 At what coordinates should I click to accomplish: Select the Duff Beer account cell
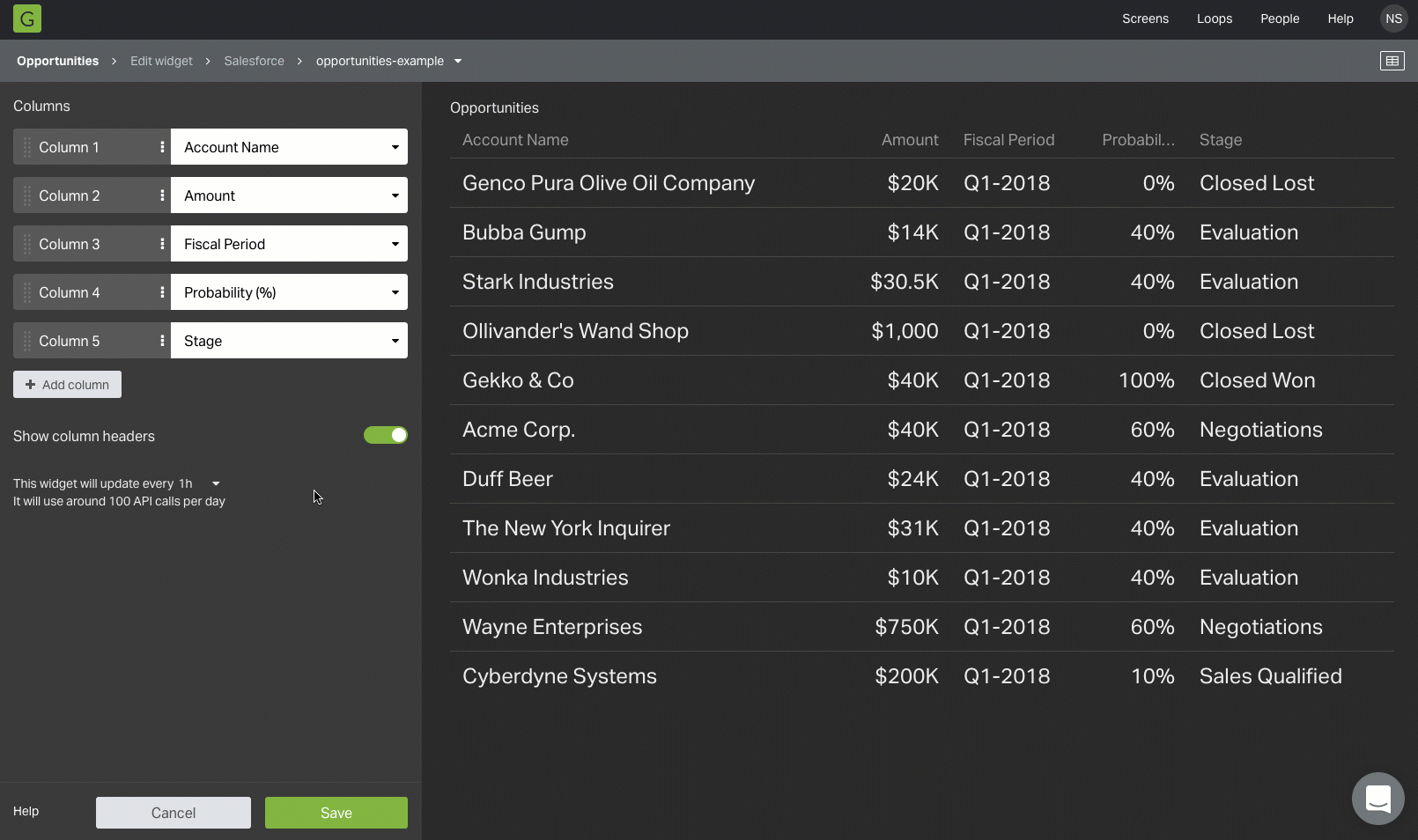pyautogui.click(x=507, y=479)
